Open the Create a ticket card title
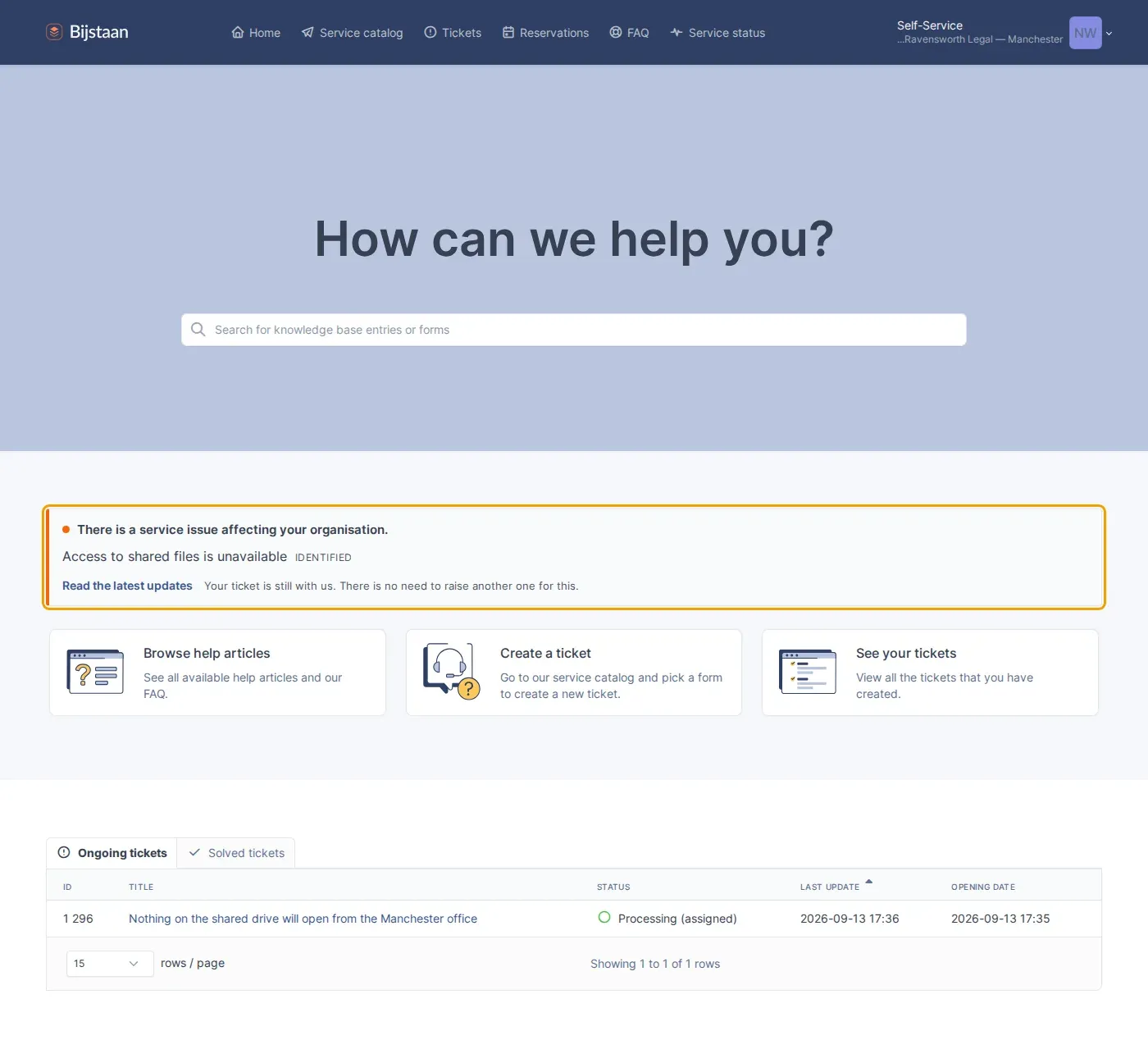This screenshot has height=1049, width=1148. (545, 653)
